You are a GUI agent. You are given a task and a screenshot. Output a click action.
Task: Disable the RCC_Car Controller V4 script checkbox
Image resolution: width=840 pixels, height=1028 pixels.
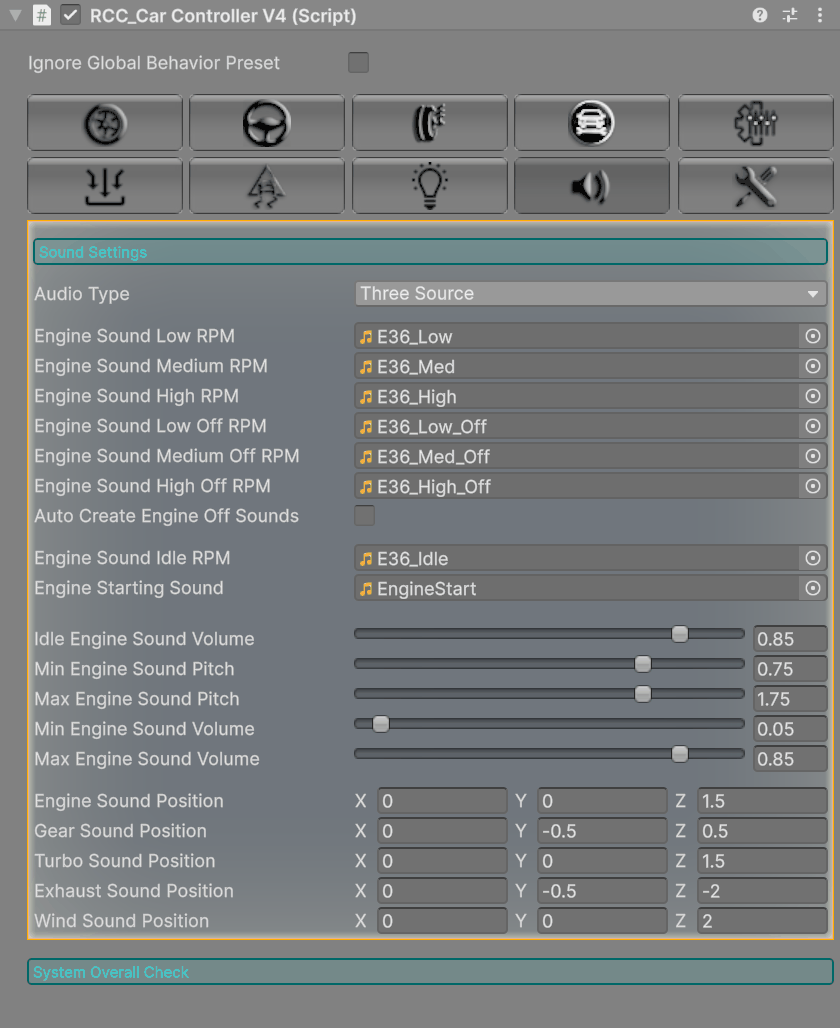click(x=70, y=15)
